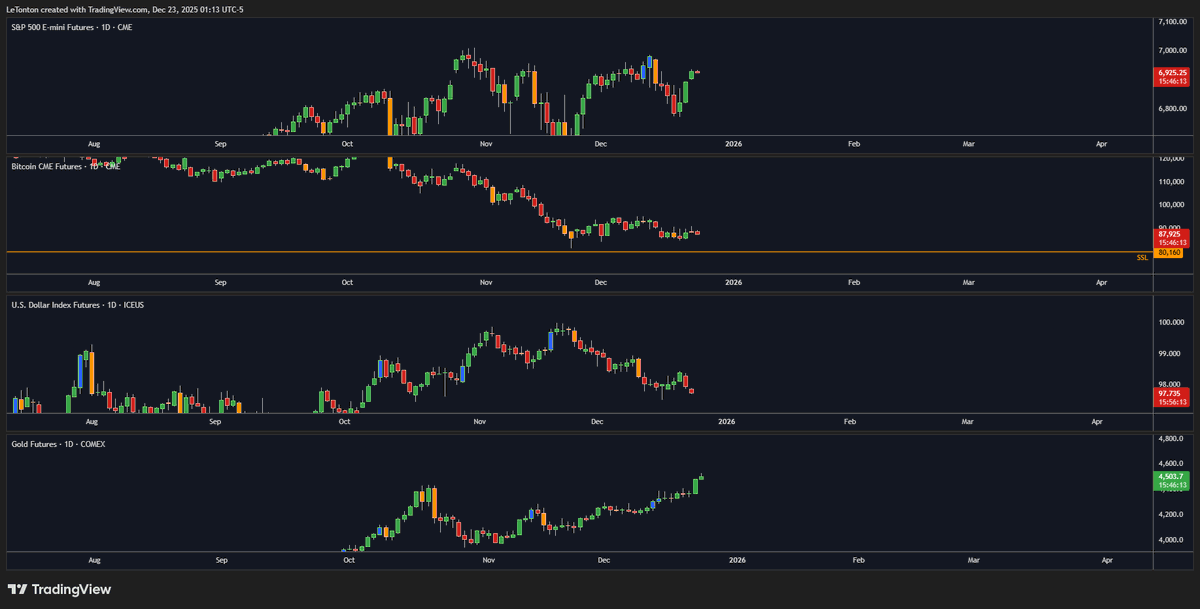Select the red 6,925.25 last-price label

click(1172, 77)
